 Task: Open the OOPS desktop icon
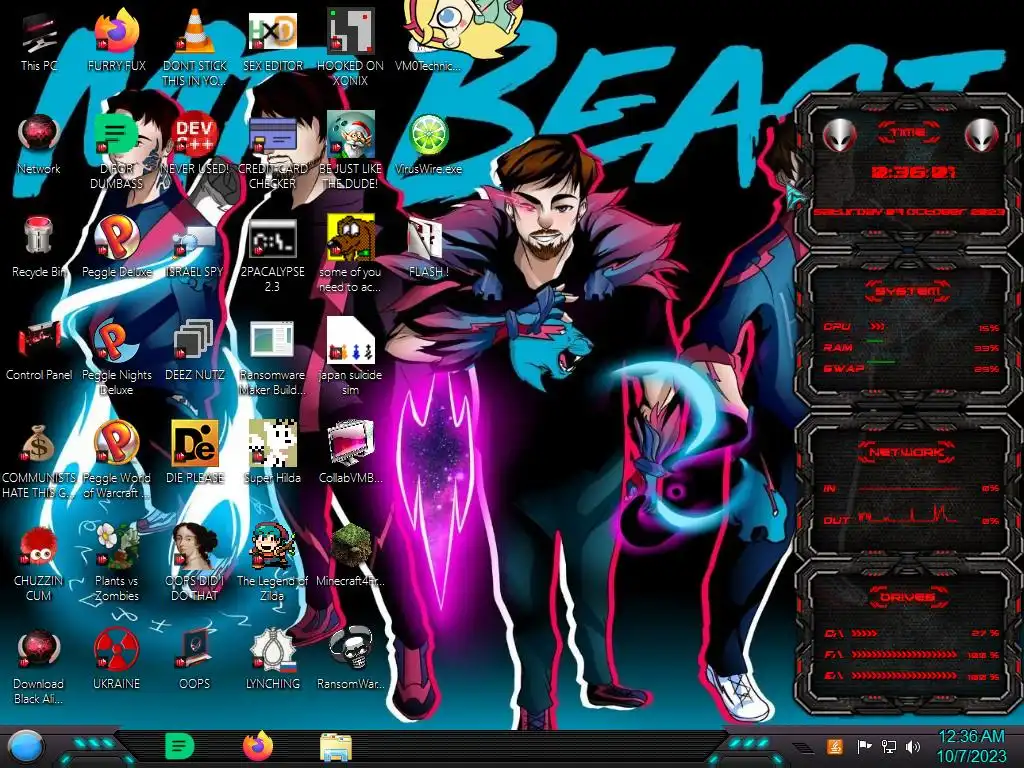(x=194, y=650)
